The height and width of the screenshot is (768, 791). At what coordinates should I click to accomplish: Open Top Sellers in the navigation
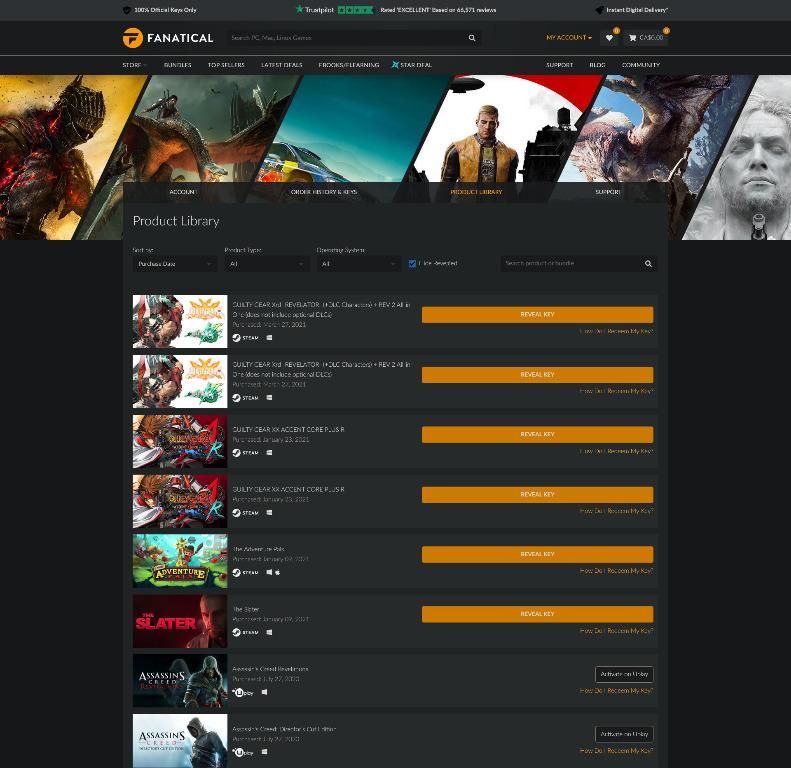[x=226, y=65]
